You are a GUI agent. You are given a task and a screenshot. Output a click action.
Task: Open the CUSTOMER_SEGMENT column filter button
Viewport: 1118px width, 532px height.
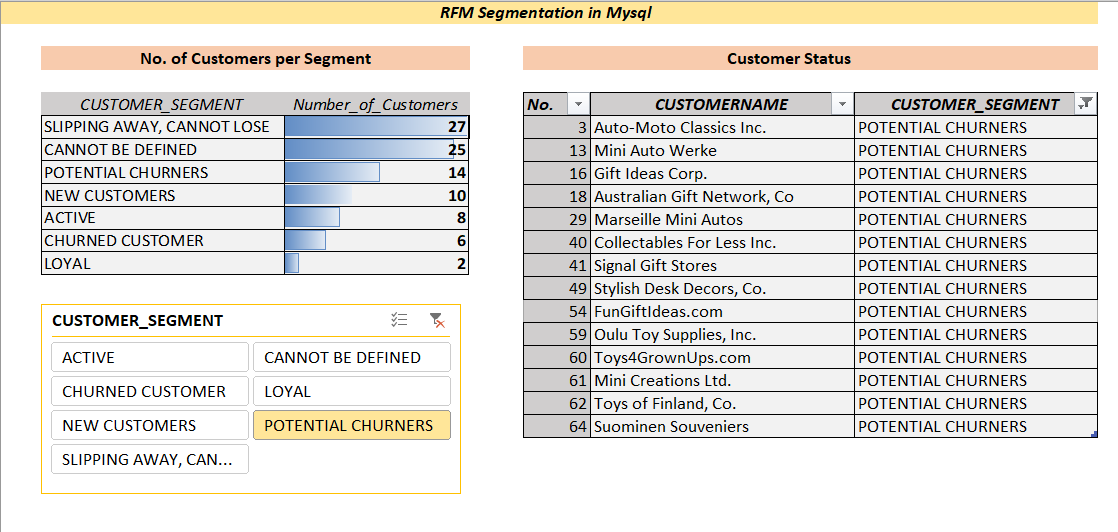click(x=1086, y=104)
